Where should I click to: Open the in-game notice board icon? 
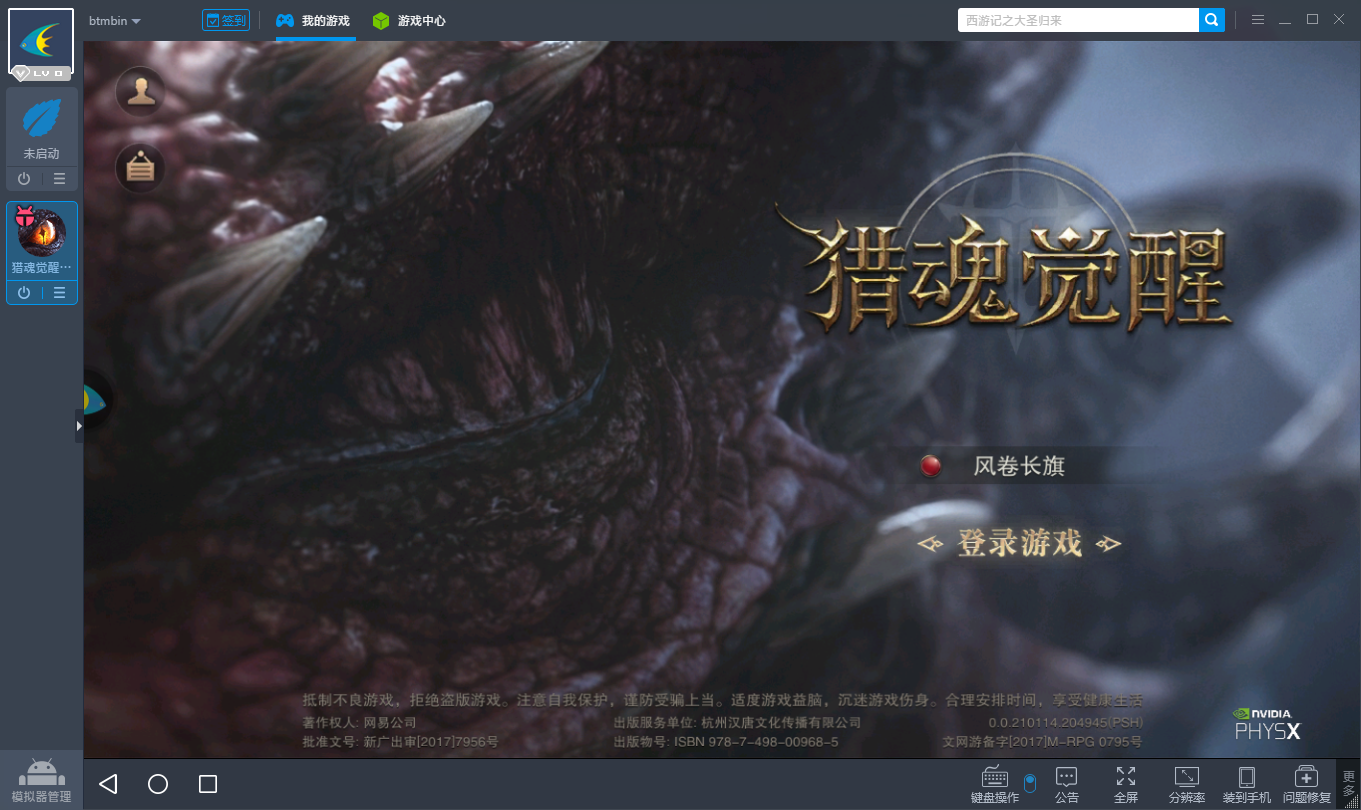pyautogui.click(x=141, y=168)
